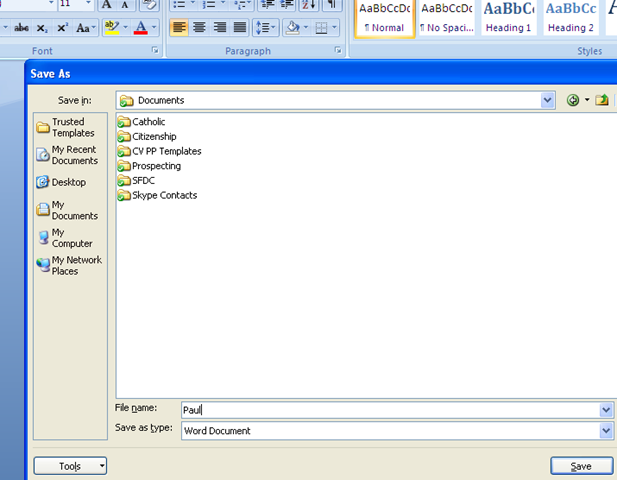The image size is (617, 480).
Task: Click the Grow Font button
Action: point(106,5)
